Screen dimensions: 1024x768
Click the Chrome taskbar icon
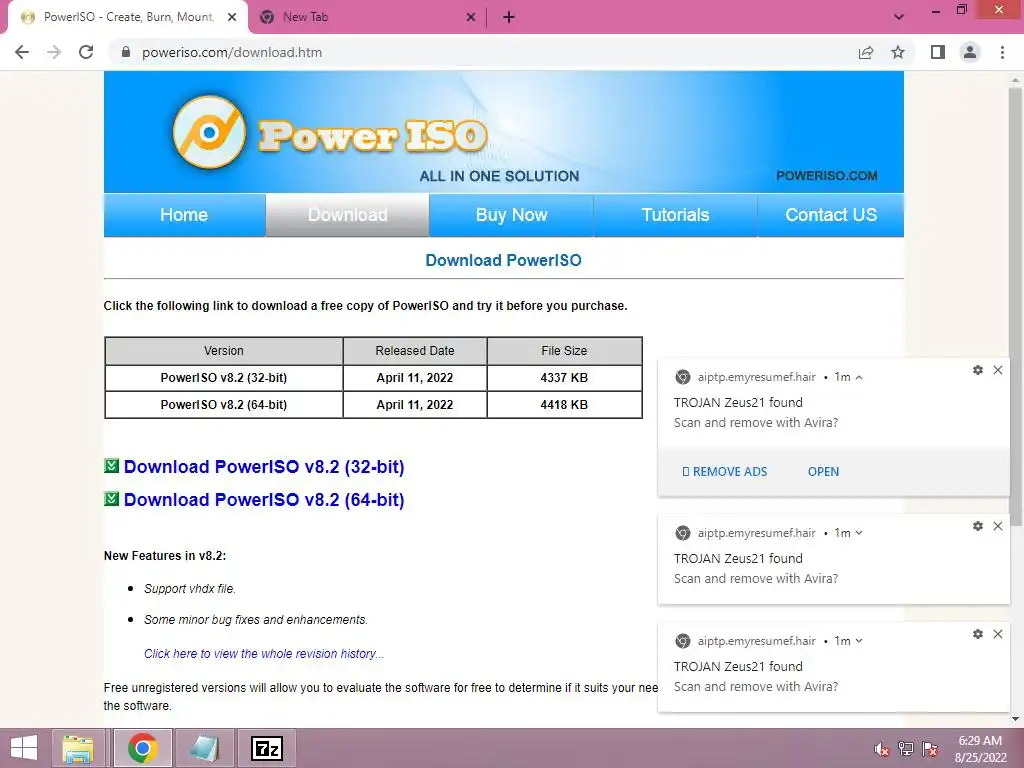tap(142, 748)
